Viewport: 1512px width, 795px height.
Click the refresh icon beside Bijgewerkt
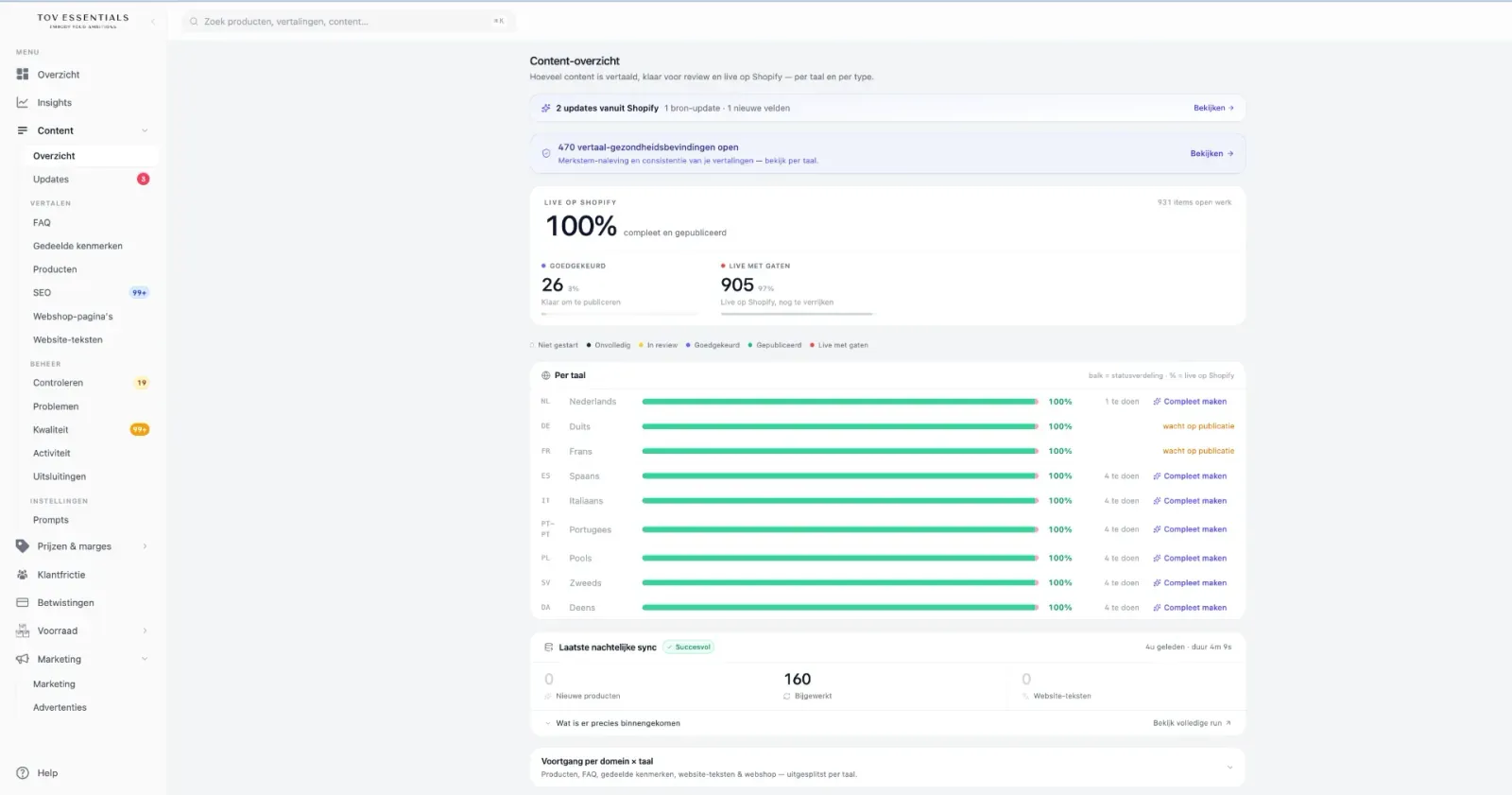(x=786, y=696)
